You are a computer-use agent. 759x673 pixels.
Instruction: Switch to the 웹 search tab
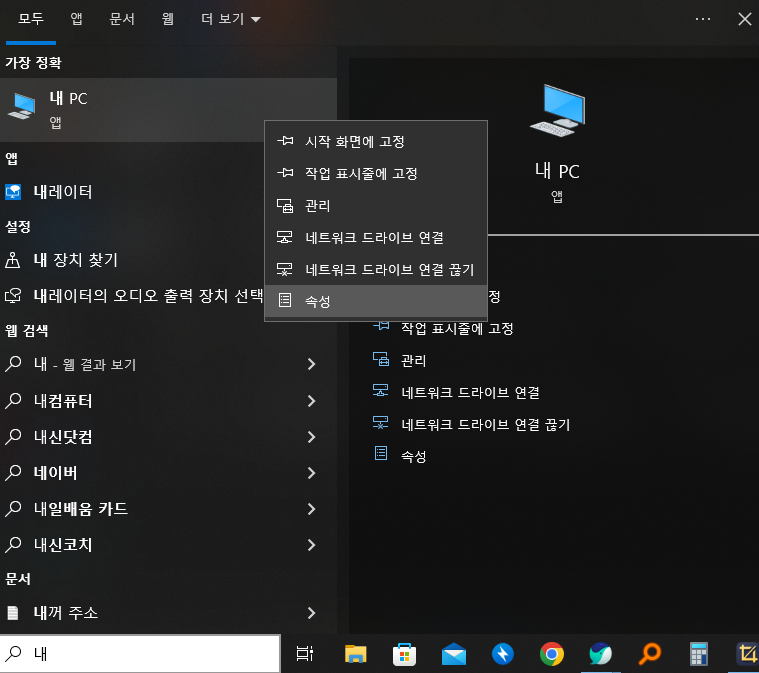tap(167, 19)
